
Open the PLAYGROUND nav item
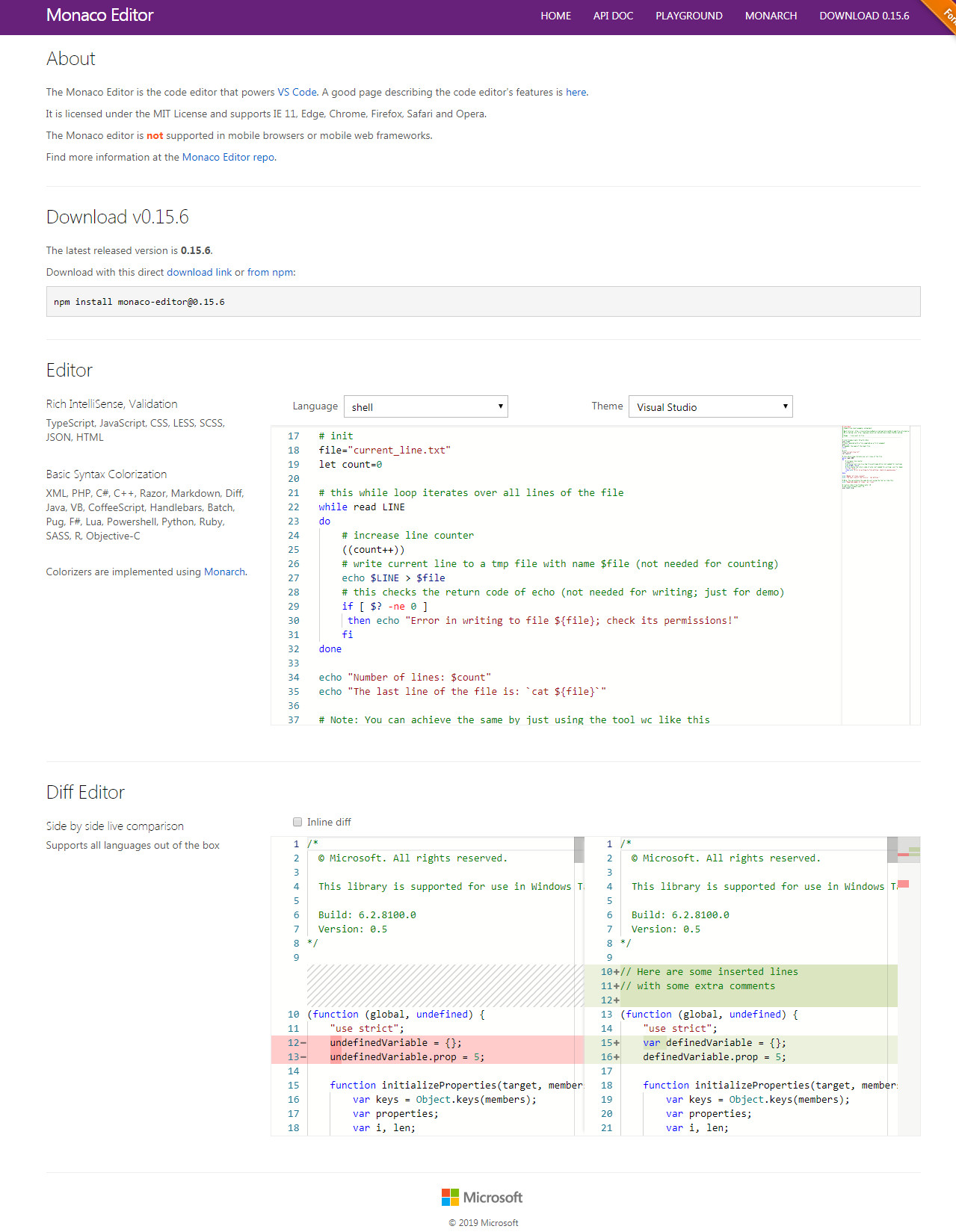(688, 16)
